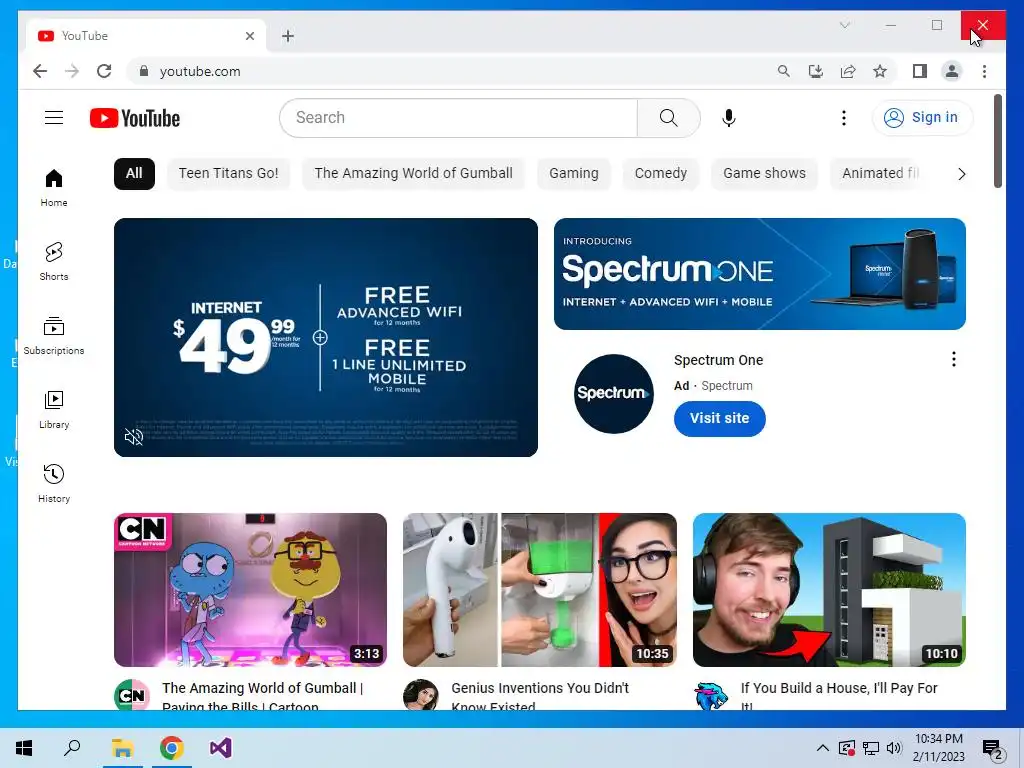Image resolution: width=1024 pixels, height=768 pixels.
Task: Open the Spectrum One ad options menu
Action: (953, 359)
